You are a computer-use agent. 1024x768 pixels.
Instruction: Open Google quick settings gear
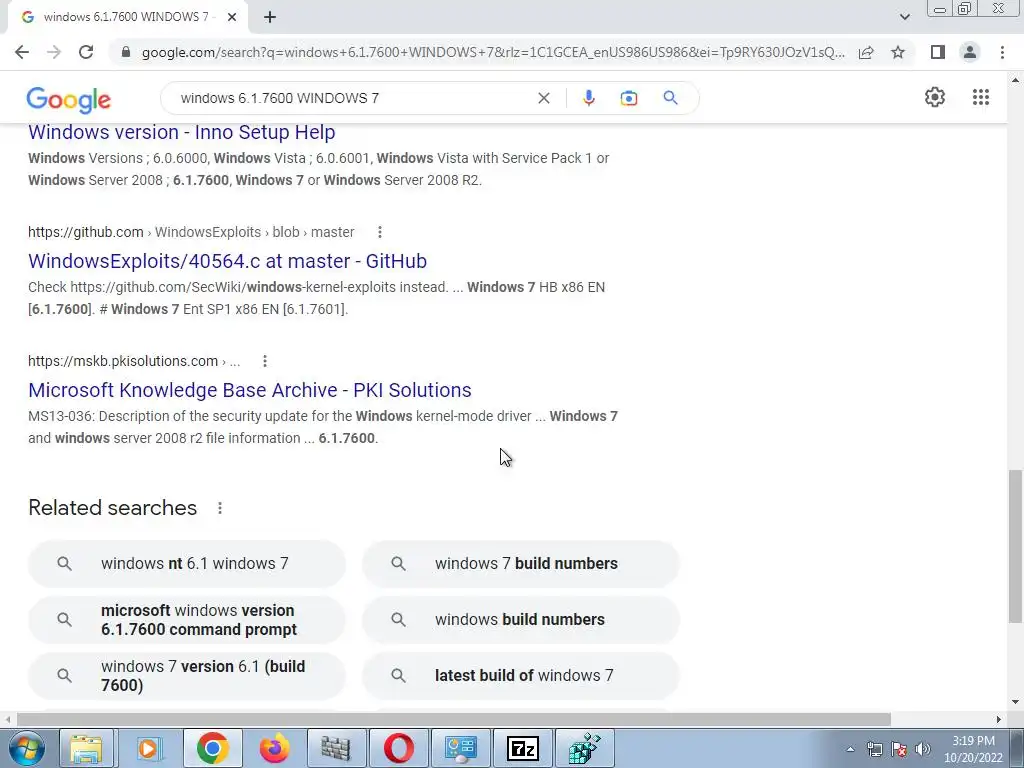pos(935,97)
